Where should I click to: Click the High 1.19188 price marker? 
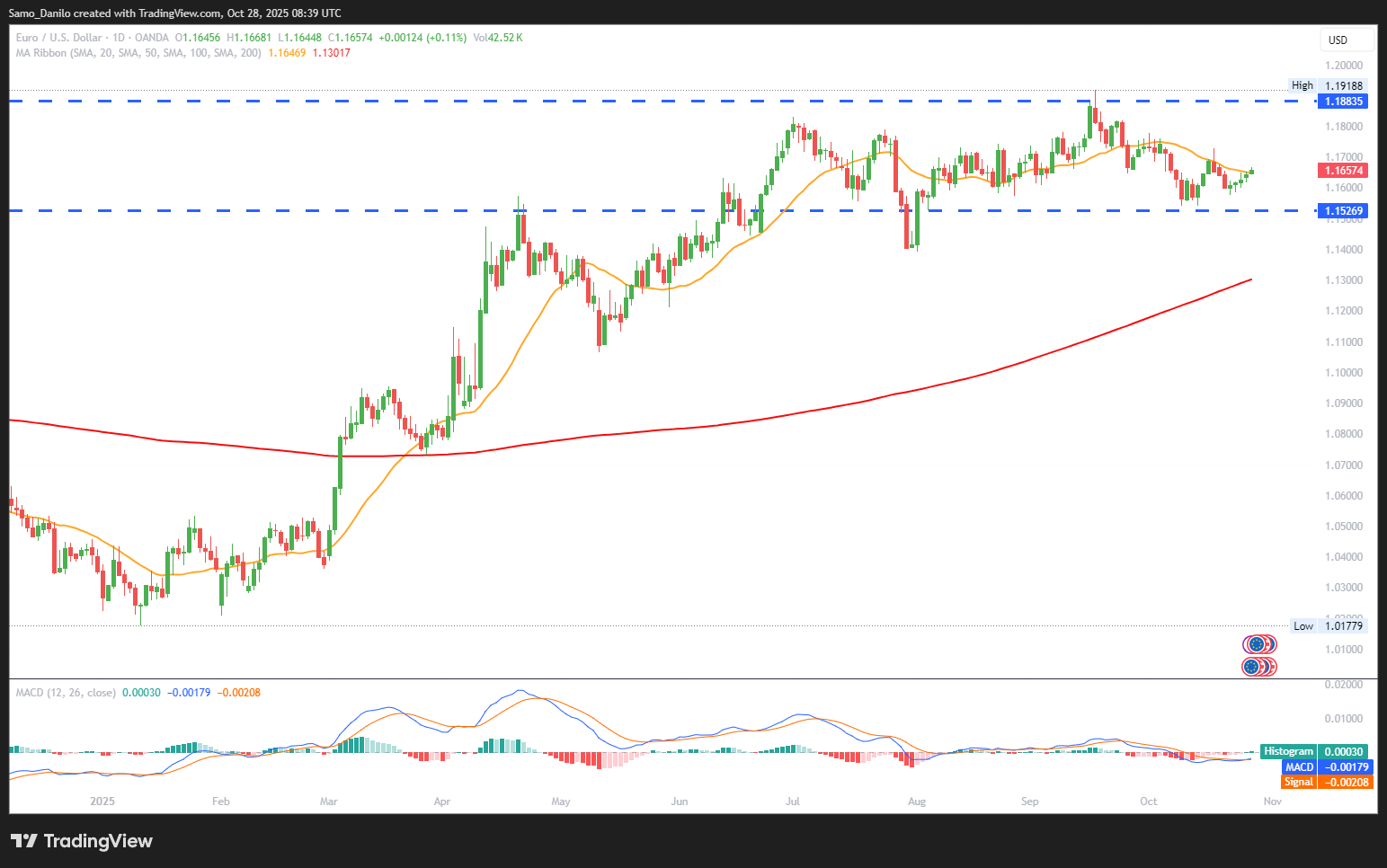click(1329, 86)
